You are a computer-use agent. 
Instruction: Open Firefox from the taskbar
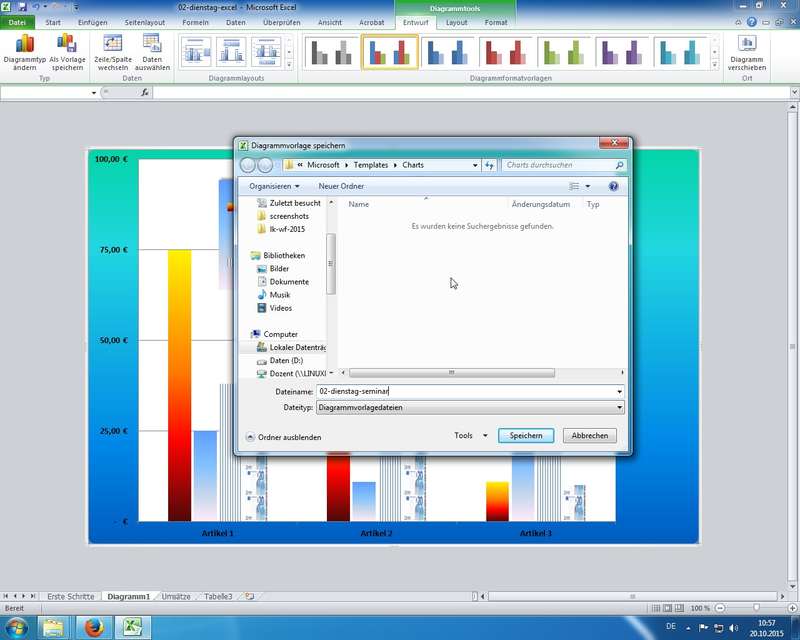[x=94, y=628]
